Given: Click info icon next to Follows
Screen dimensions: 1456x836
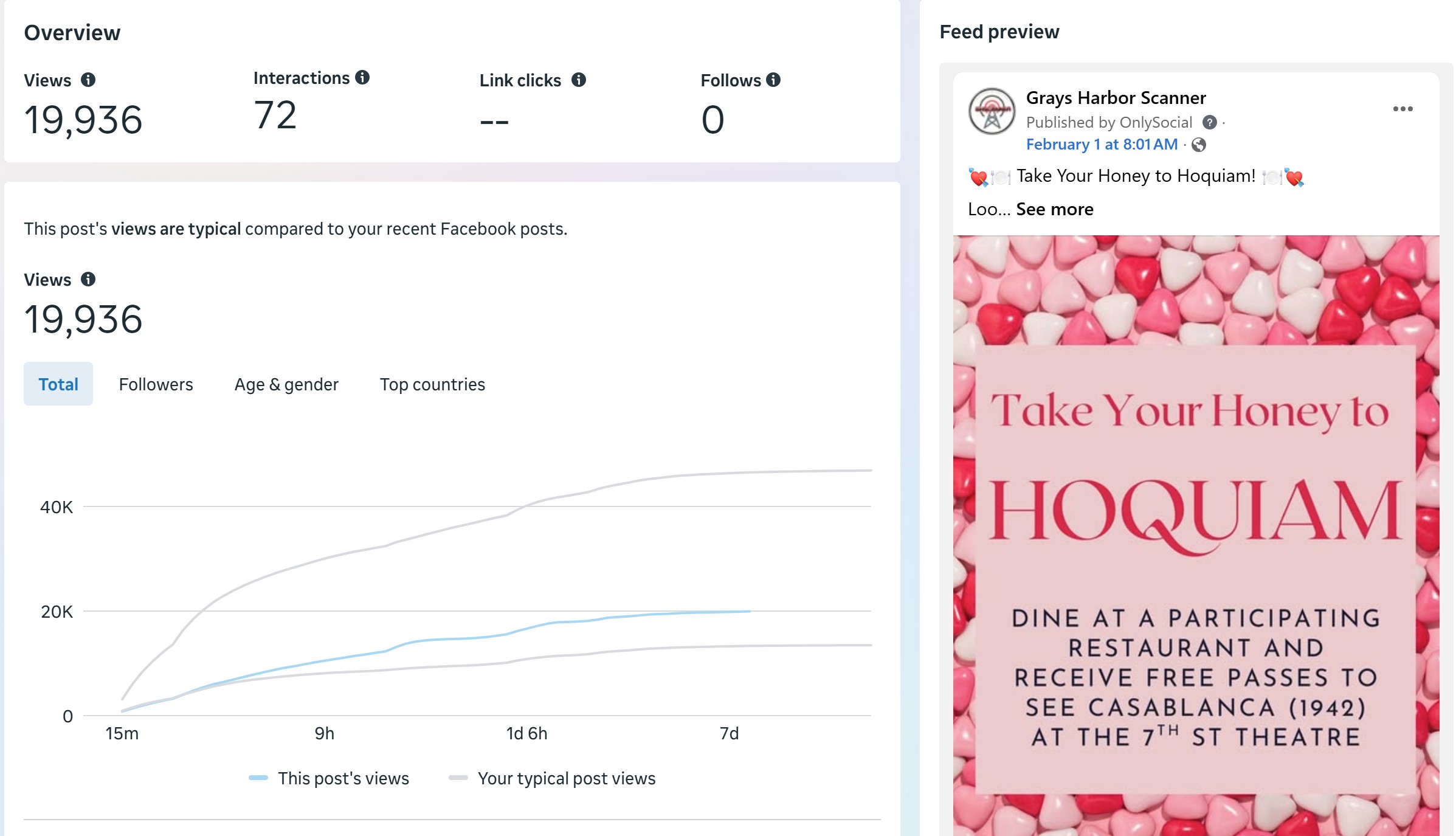Looking at the screenshot, I should tap(773, 80).
